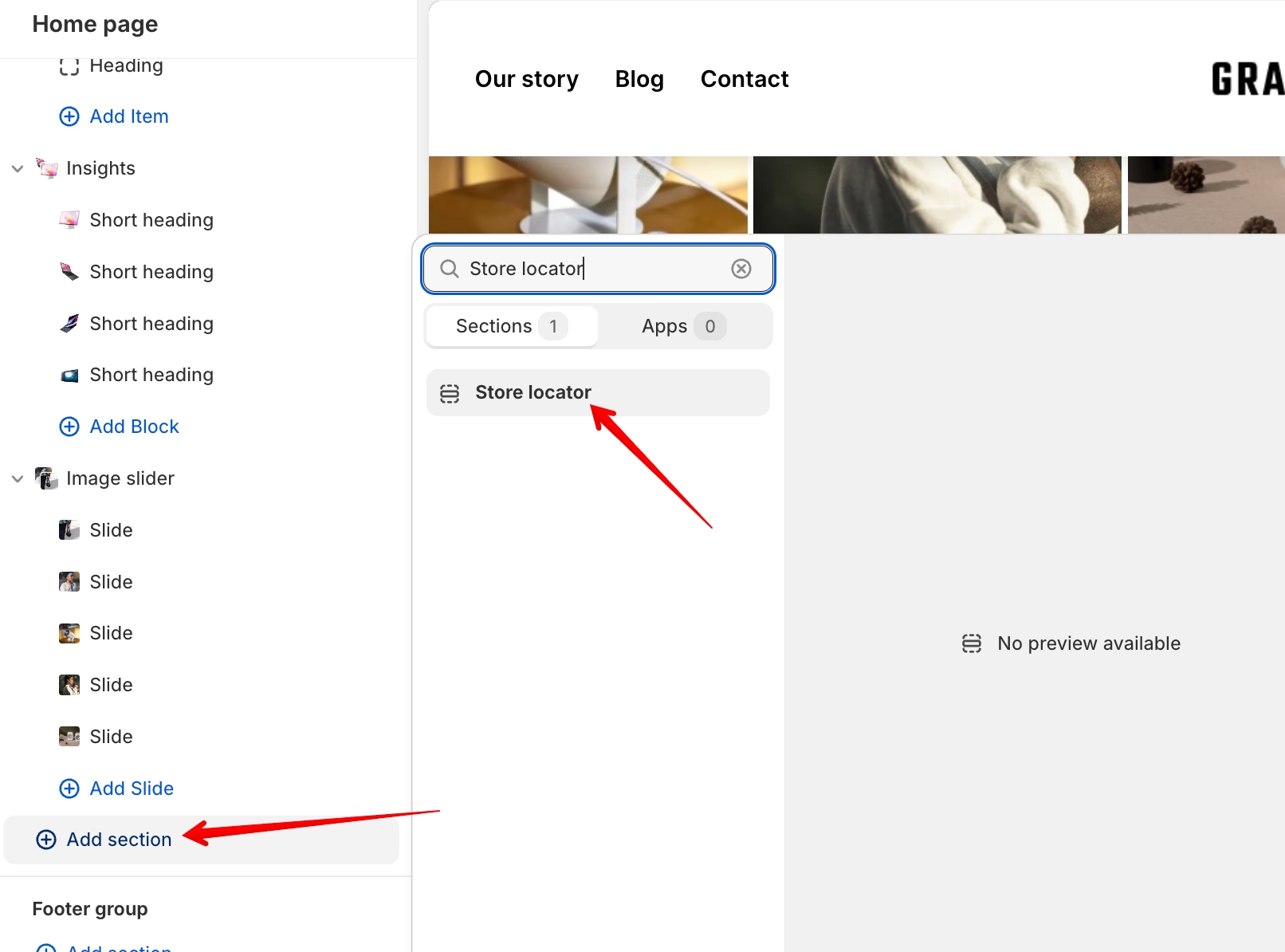This screenshot has height=952, width=1285.
Task: Click the Insights section thumbnail icon
Action: point(47,168)
